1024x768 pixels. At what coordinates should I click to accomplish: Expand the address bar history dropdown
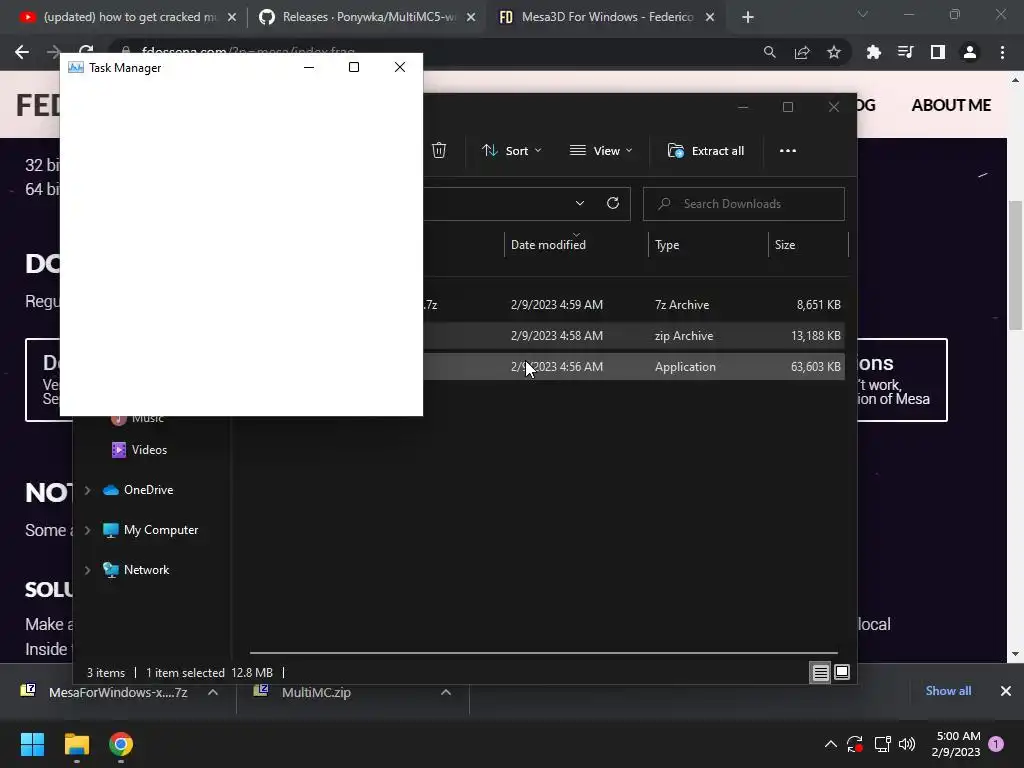(579, 203)
